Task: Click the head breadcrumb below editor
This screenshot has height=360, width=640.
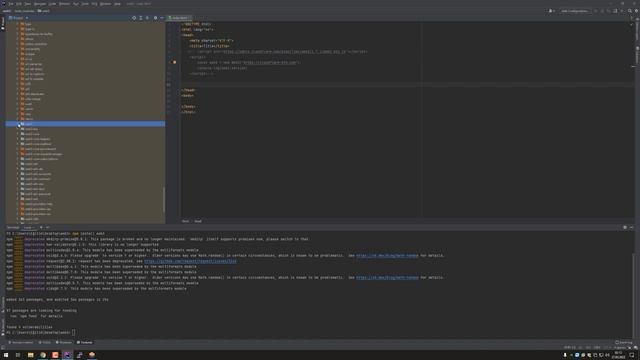Action: (x=198, y=221)
